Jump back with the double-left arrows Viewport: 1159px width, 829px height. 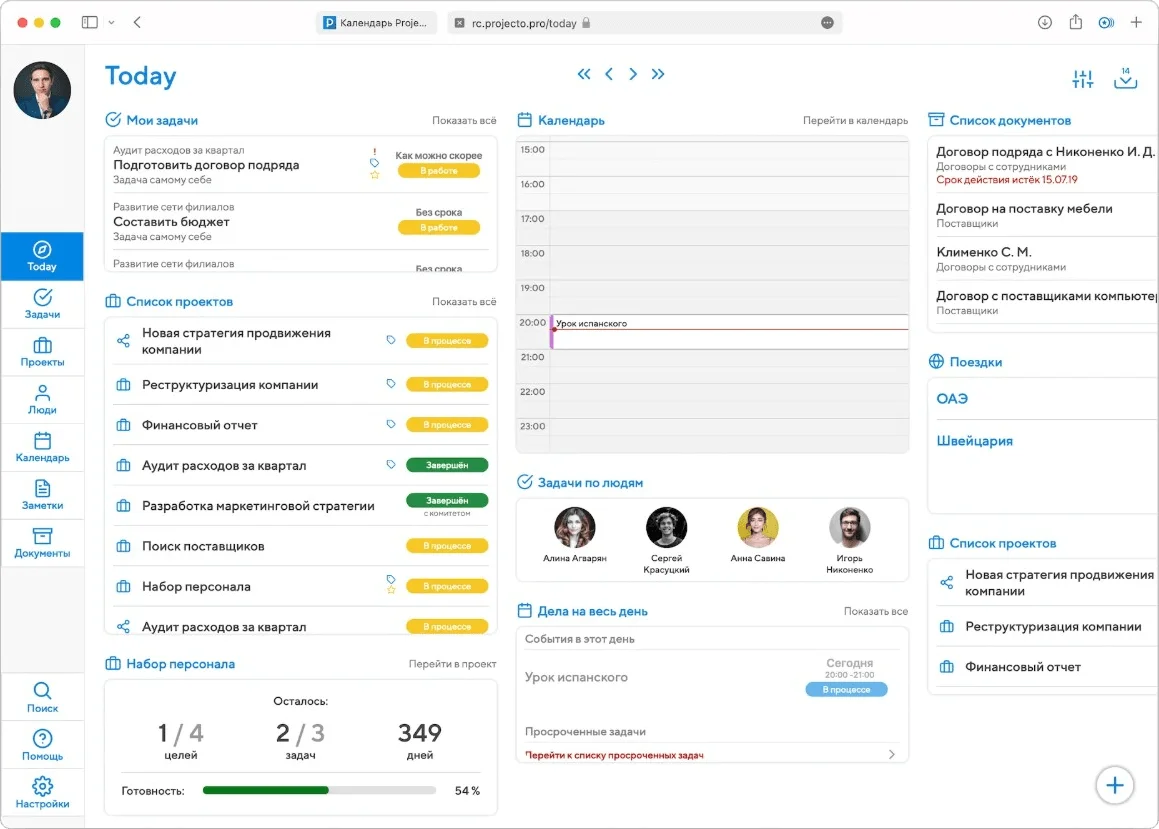pos(584,74)
